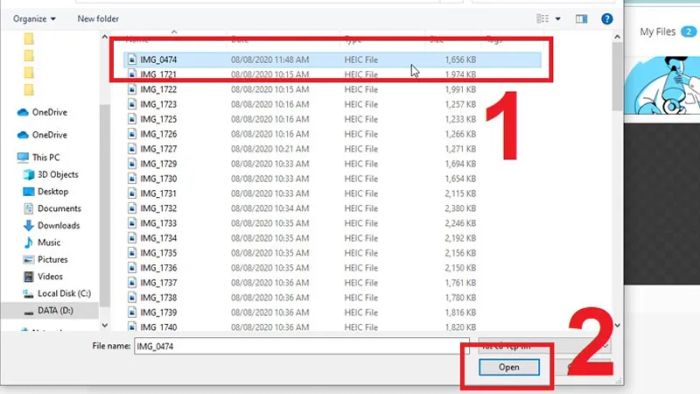Click the Downloads arrow icon
Viewport: 700px width, 394px height.
29,225
